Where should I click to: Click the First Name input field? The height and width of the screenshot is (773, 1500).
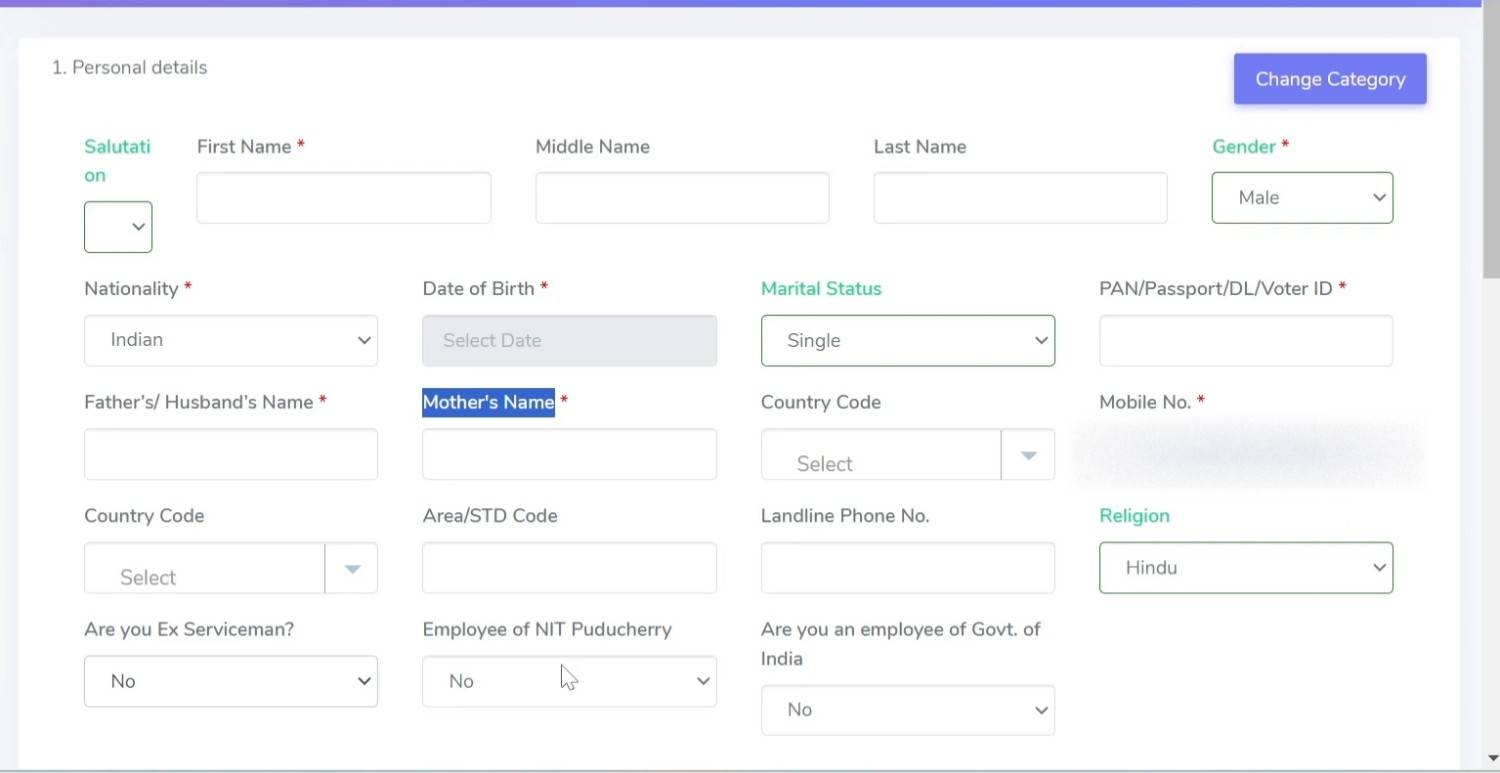click(343, 198)
